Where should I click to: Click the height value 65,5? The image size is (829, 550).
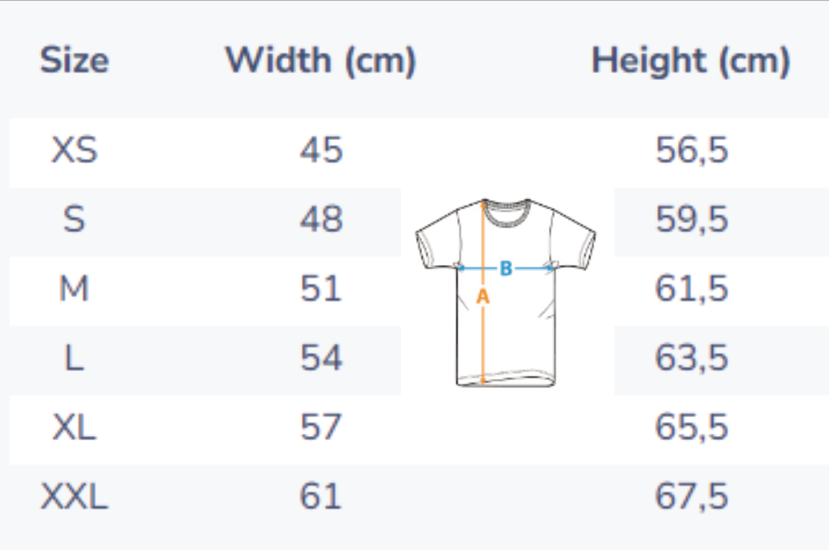[692, 428]
